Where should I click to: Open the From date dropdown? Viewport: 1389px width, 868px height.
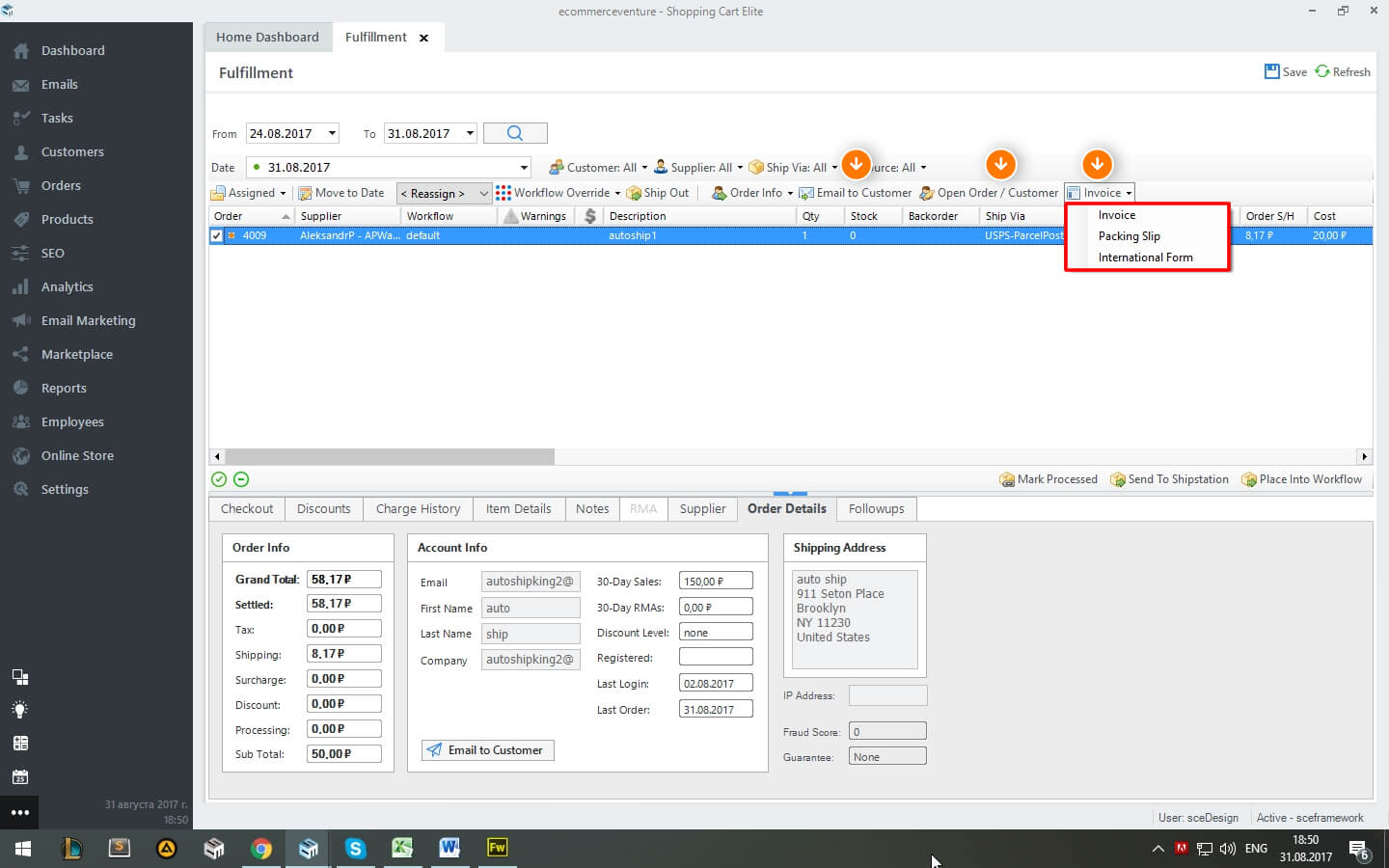pos(332,133)
